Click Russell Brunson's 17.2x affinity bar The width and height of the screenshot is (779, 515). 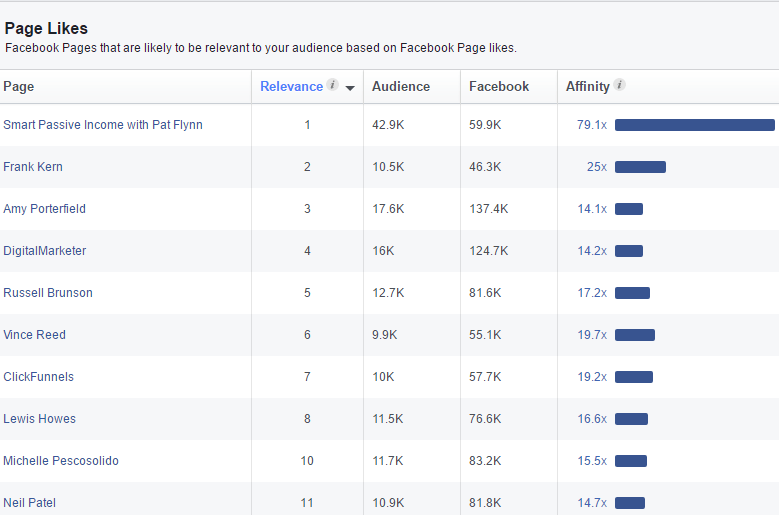tap(632, 293)
